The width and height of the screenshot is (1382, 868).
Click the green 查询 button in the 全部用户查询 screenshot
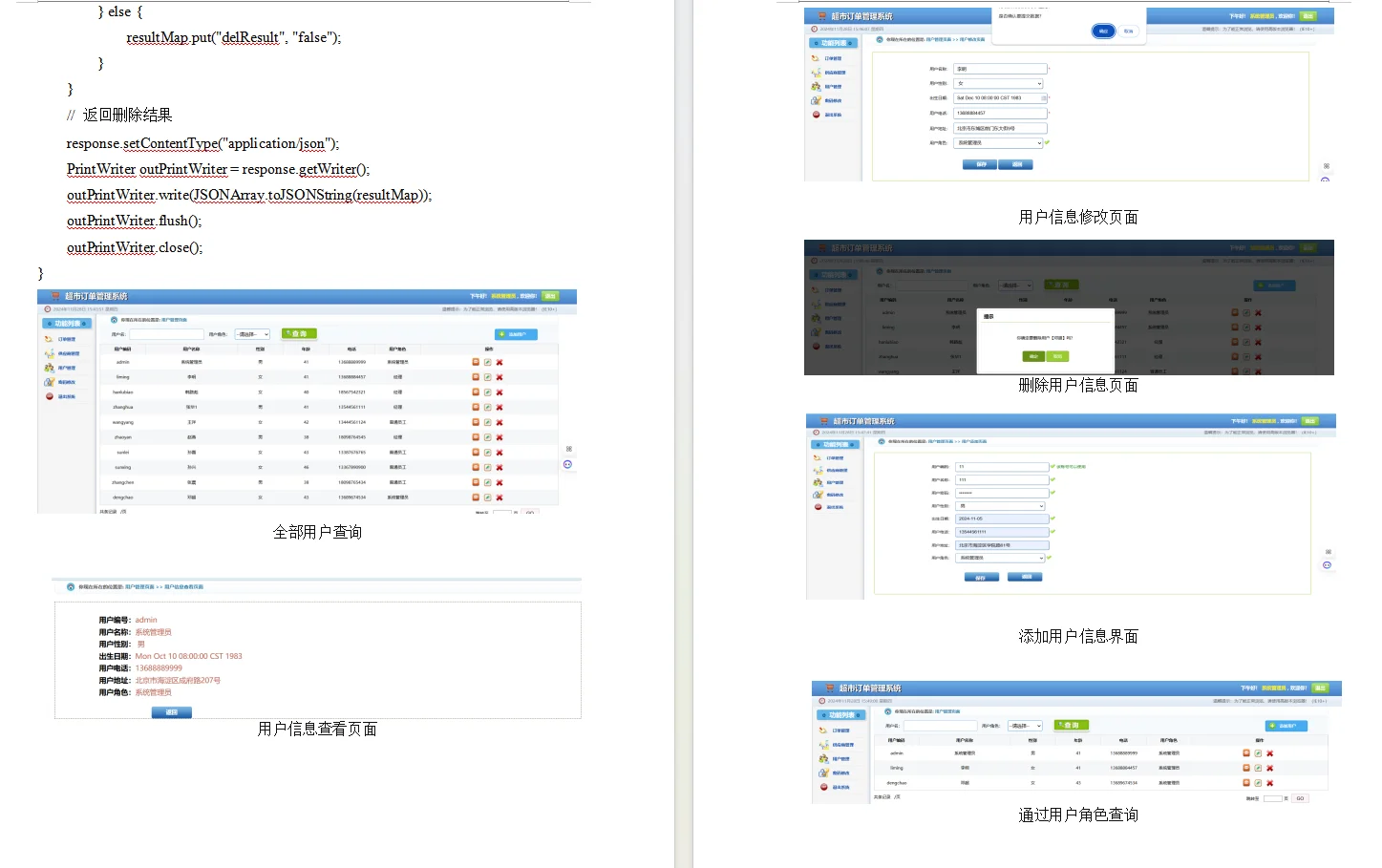(x=298, y=334)
